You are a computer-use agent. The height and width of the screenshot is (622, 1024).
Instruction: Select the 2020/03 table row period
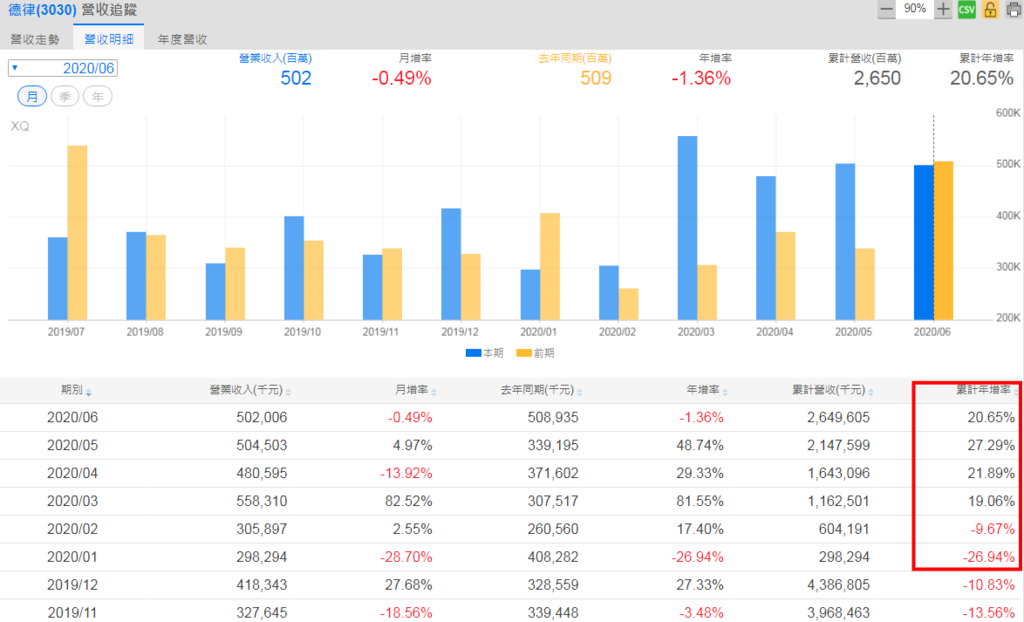[x=72, y=501]
